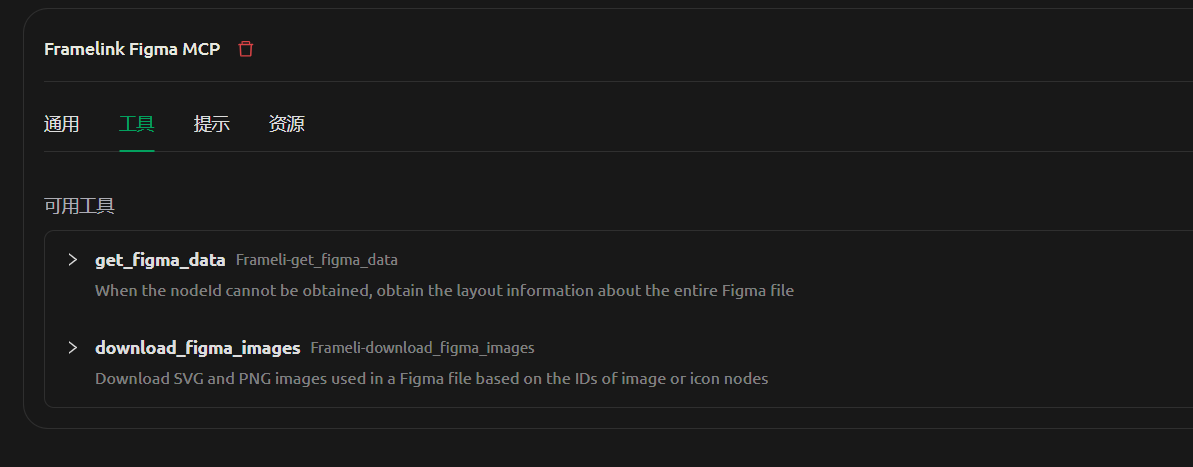The width and height of the screenshot is (1193, 467).
Task: Click the download_figma_images tool name
Action: click(x=198, y=348)
